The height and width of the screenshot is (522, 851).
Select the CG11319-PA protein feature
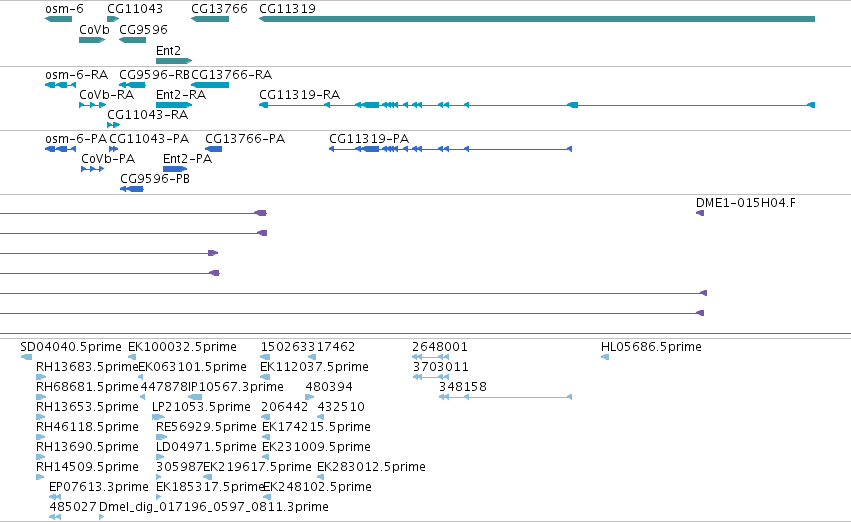[x=450, y=149]
